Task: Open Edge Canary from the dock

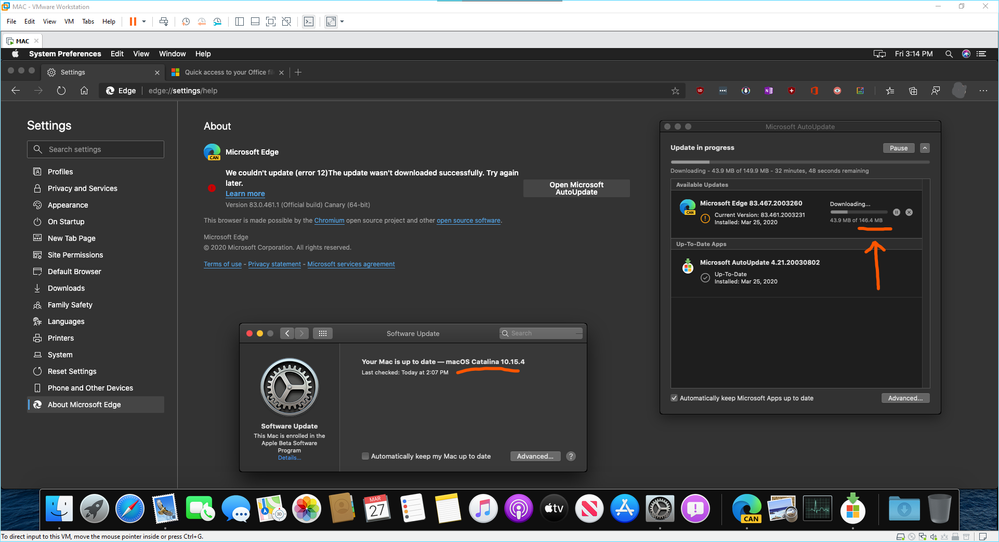Action: click(747, 509)
